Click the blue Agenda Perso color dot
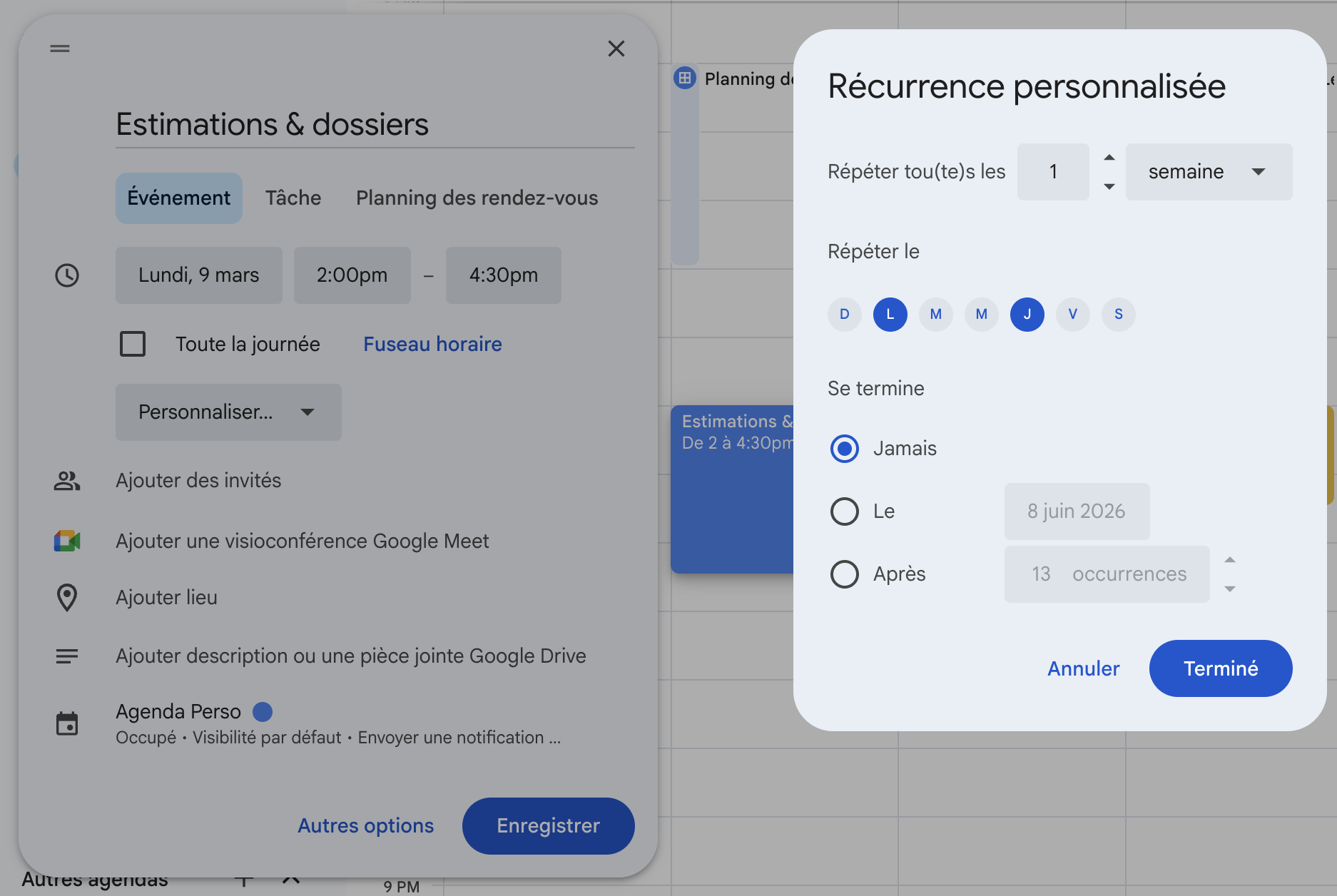Screen dimensions: 1337x896 click(263, 712)
